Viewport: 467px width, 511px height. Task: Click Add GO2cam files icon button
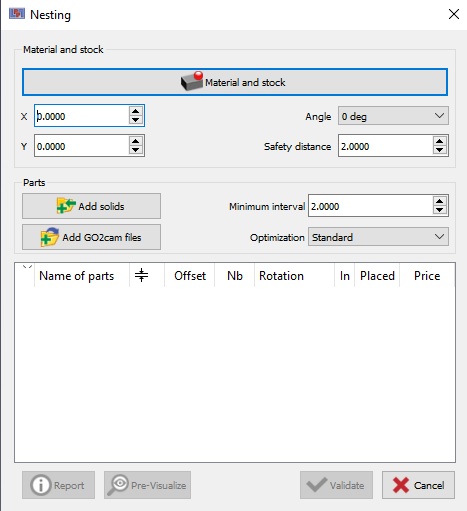(91, 237)
